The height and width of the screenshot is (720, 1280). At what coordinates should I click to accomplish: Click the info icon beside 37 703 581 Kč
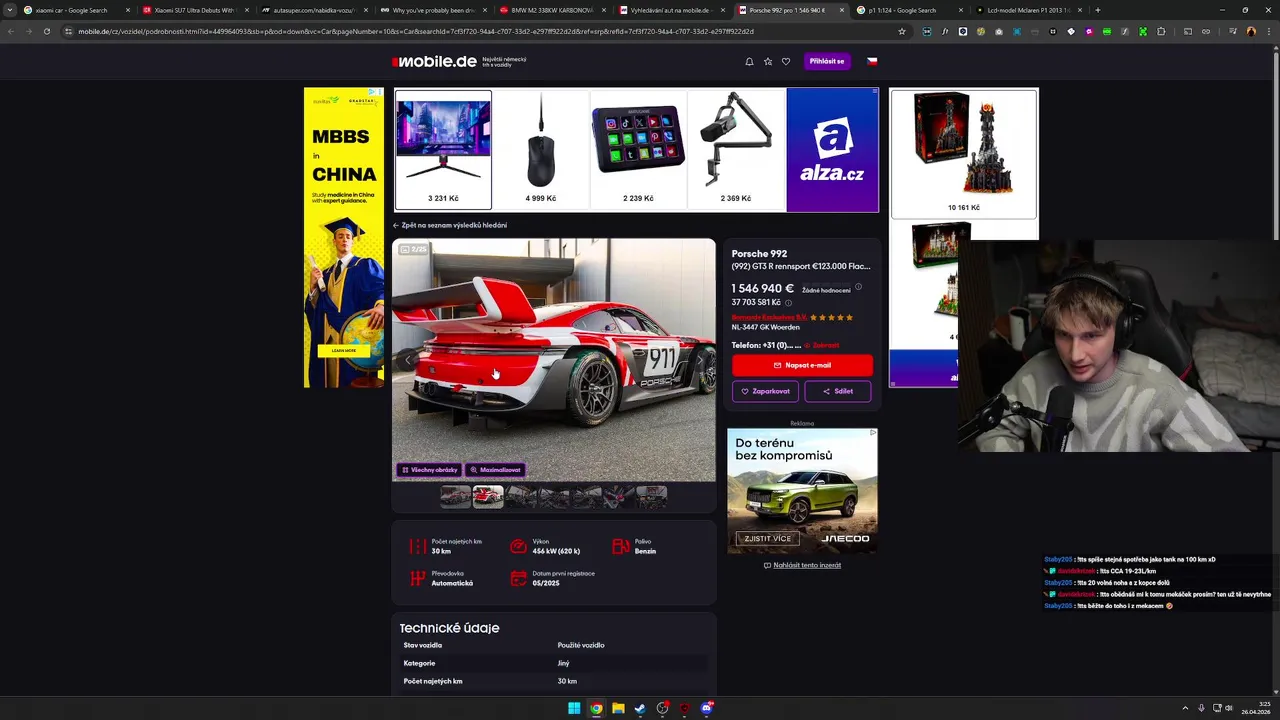pos(788,303)
